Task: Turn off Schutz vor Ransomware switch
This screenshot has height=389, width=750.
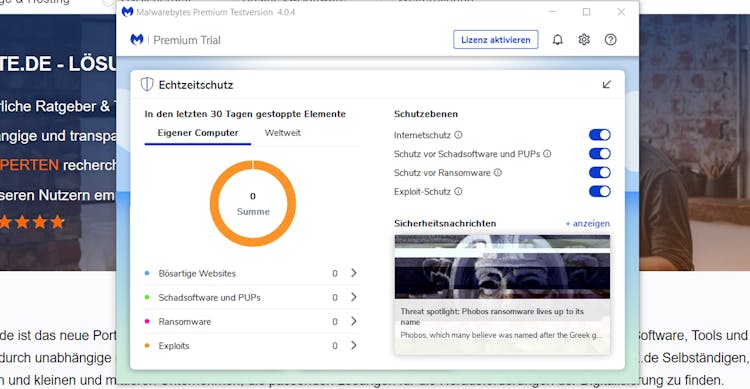Action: point(599,173)
